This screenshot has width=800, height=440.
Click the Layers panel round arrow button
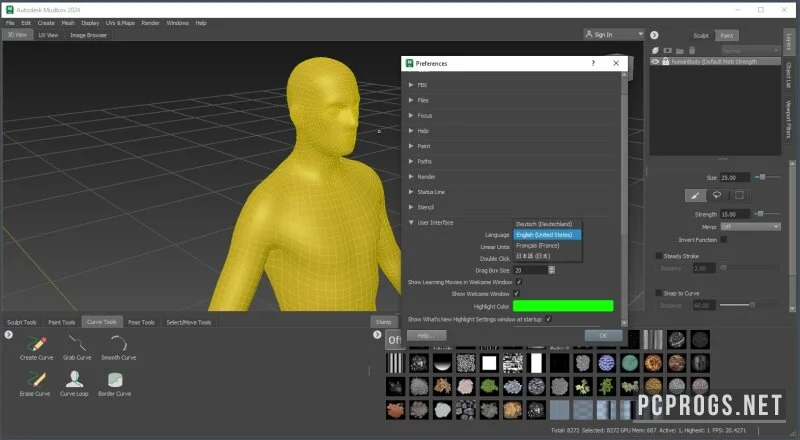point(654,35)
